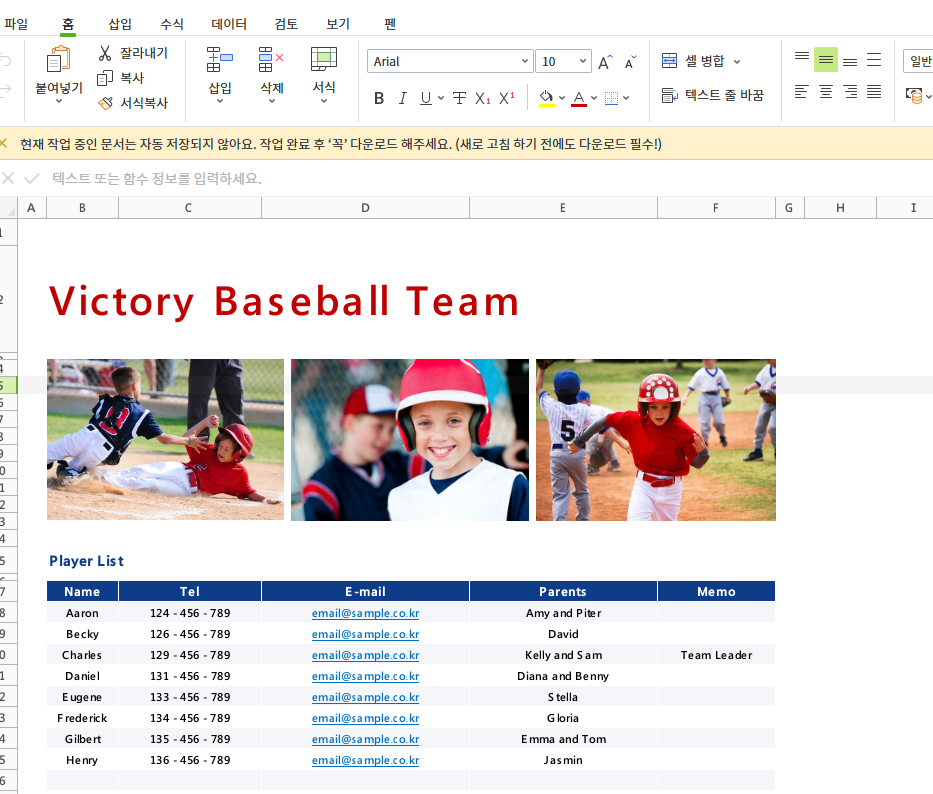Align text center horizontally

(x=826, y=92)
